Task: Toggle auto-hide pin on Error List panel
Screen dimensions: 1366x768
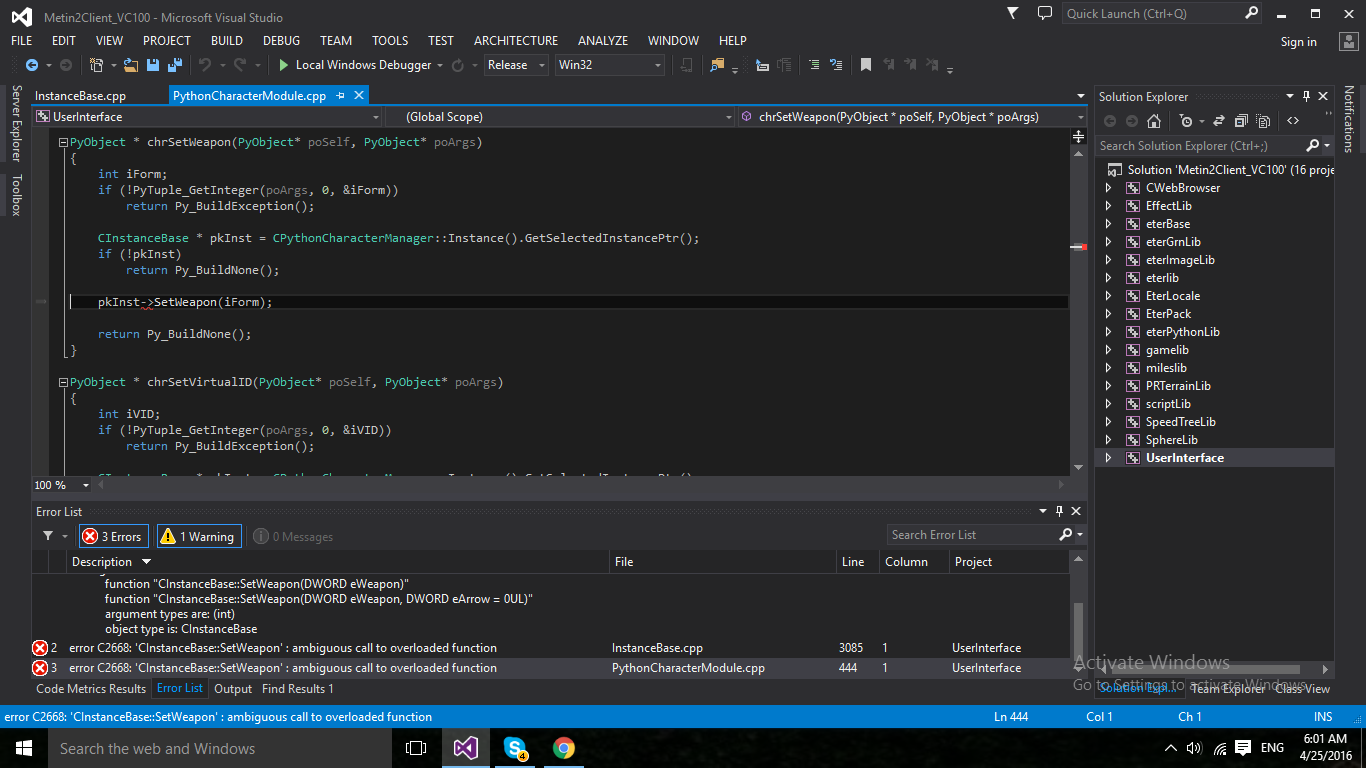Action: 1060,511
